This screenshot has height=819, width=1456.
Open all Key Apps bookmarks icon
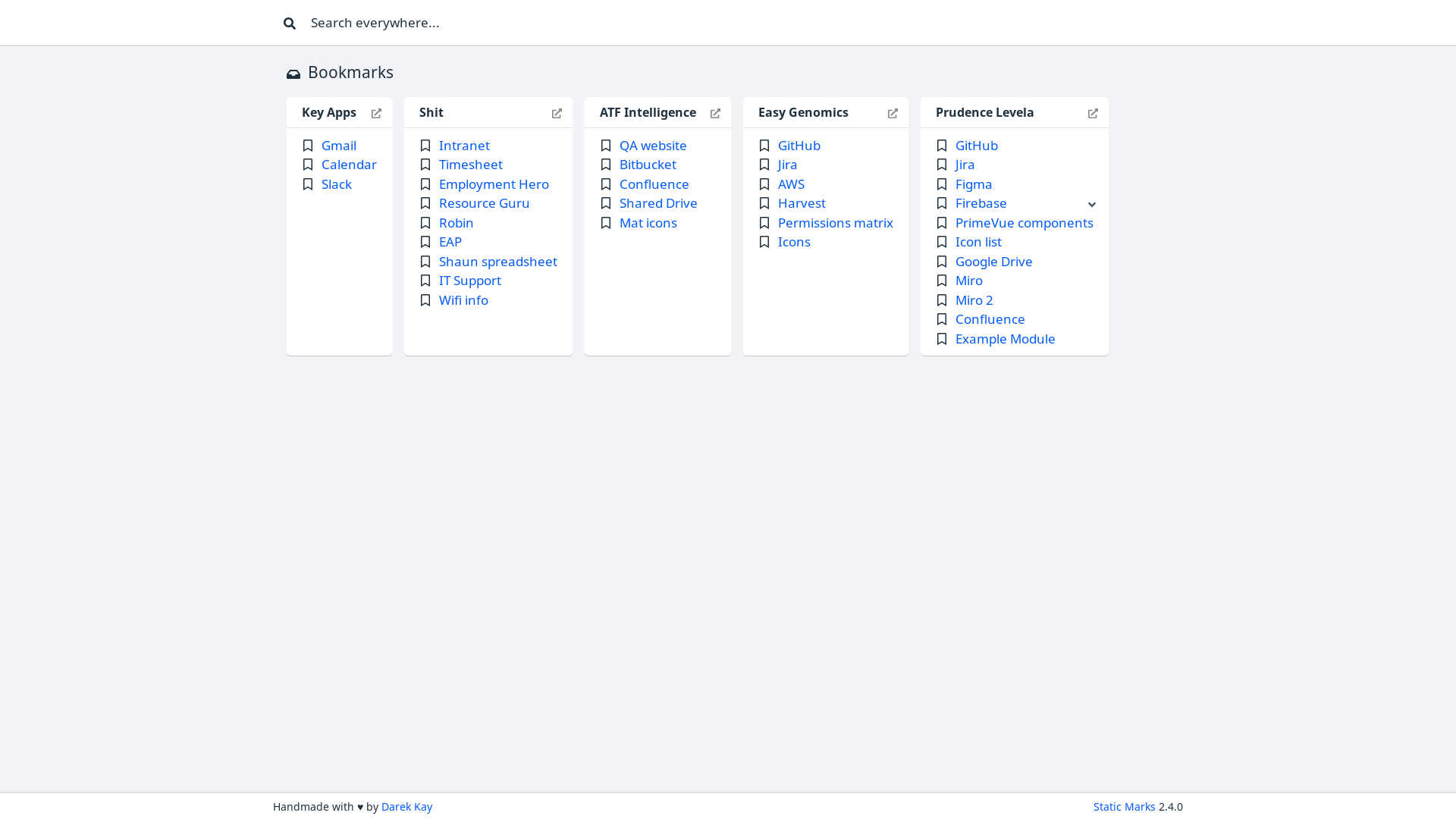coord(376,113)
